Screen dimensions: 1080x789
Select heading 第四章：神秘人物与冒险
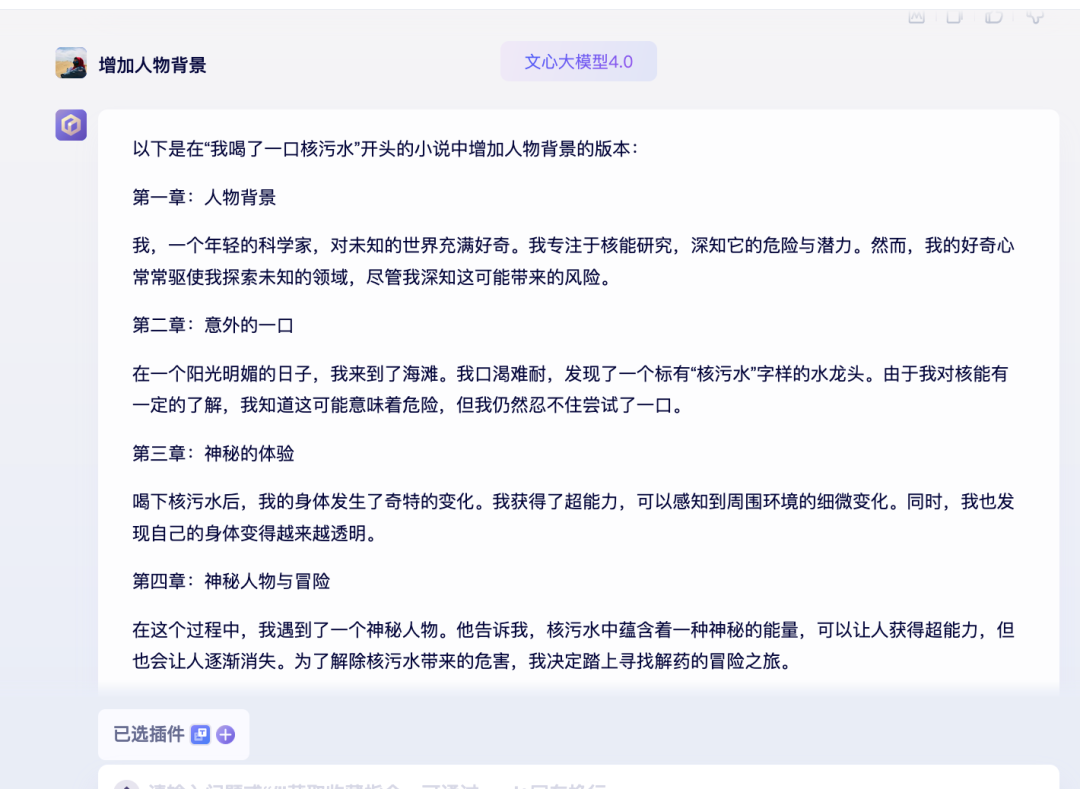coord(231,582)
